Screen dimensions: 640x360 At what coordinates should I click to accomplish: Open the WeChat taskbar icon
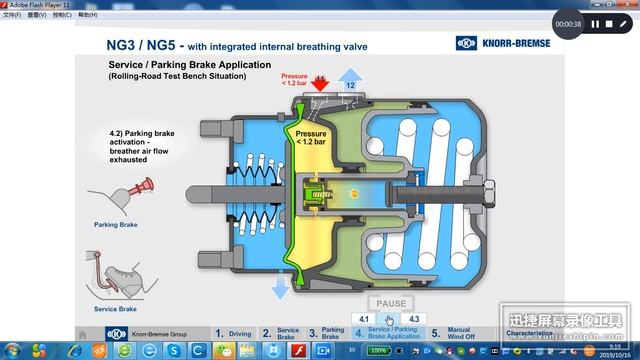pyautogui.click(x=224, y=351)
